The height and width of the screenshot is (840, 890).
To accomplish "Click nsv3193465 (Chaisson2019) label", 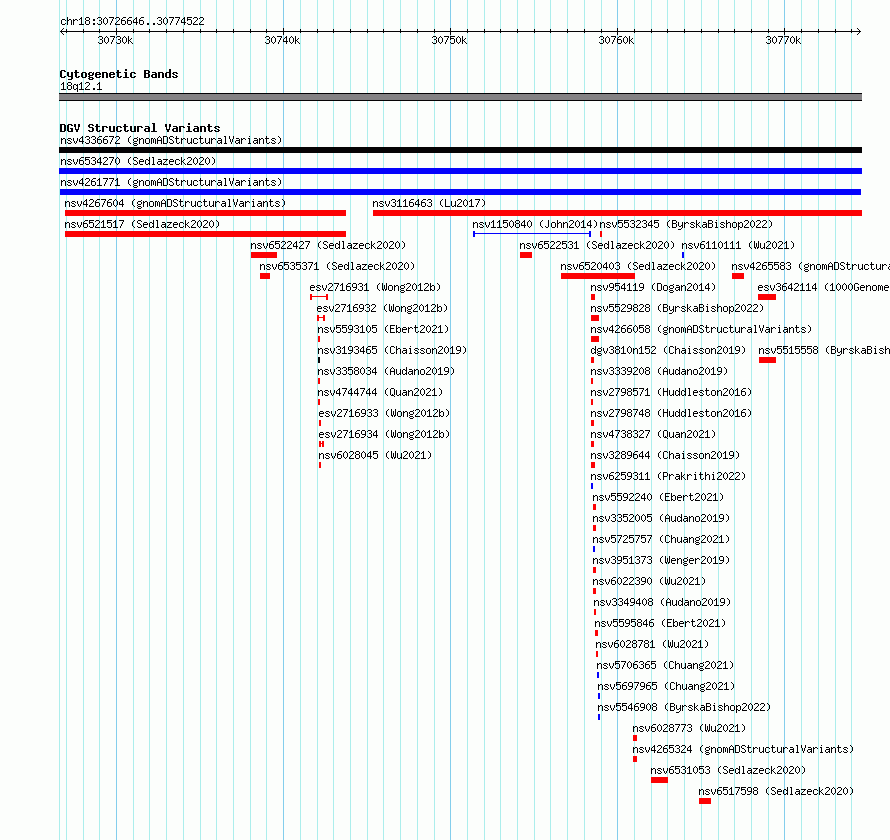I will (x=392, y=350).
